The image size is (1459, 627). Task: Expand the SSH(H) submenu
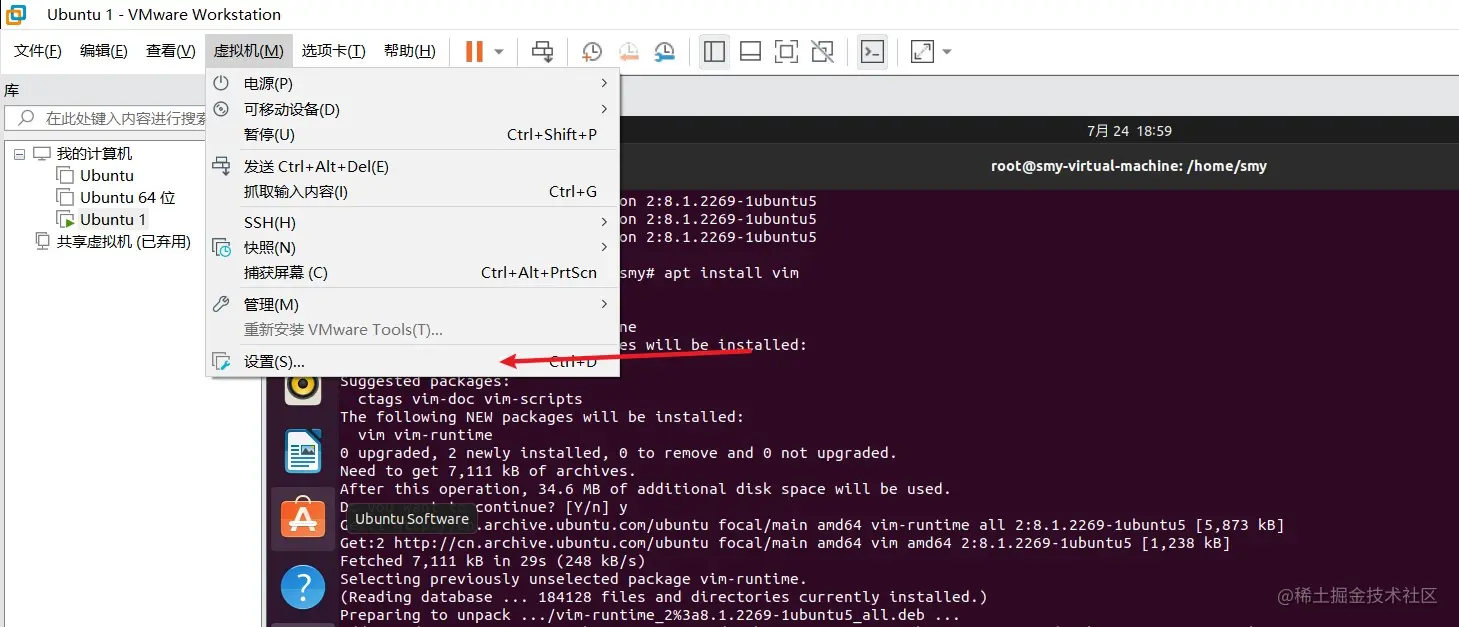pos(413,222)
